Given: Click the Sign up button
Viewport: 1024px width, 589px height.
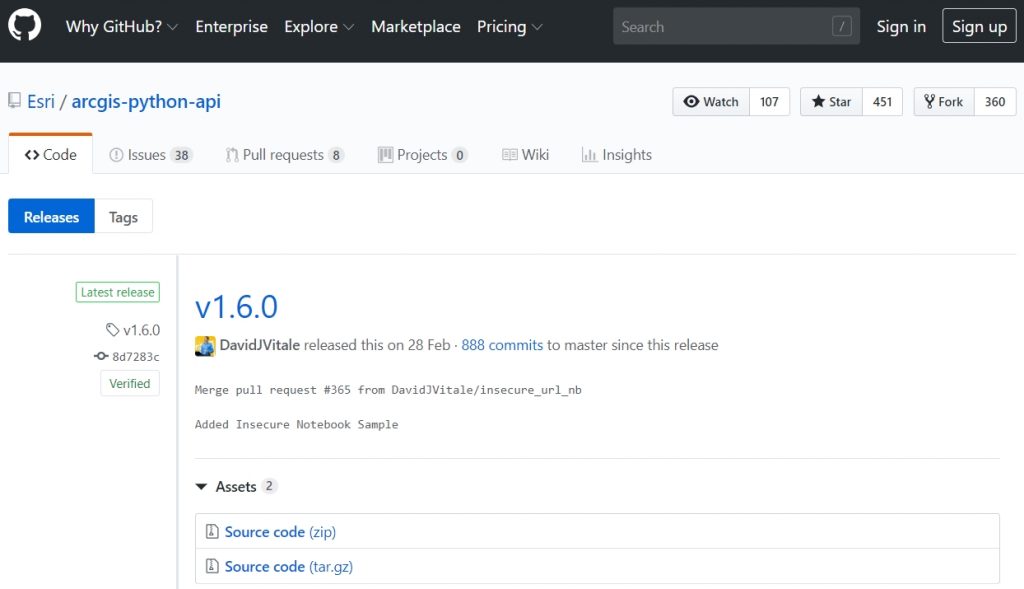Looking at the screenshot, I should 978,26.
